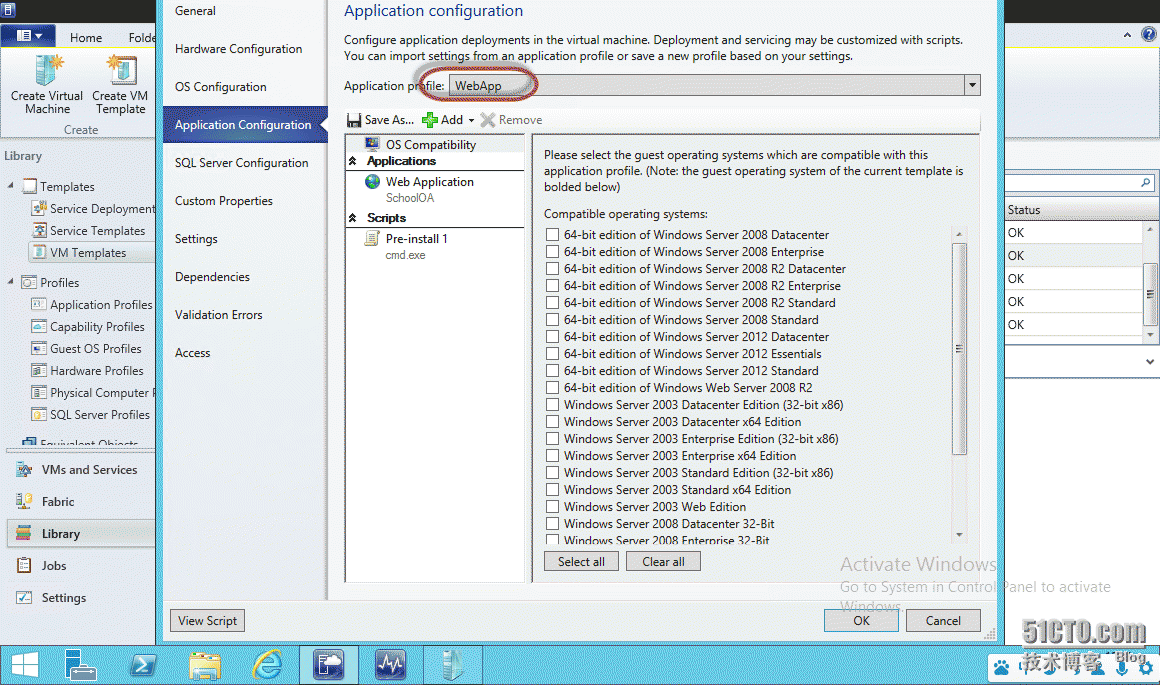1160x685 pixels.
Task: Go to OS Configuration page
Action: tap(220, 87)
